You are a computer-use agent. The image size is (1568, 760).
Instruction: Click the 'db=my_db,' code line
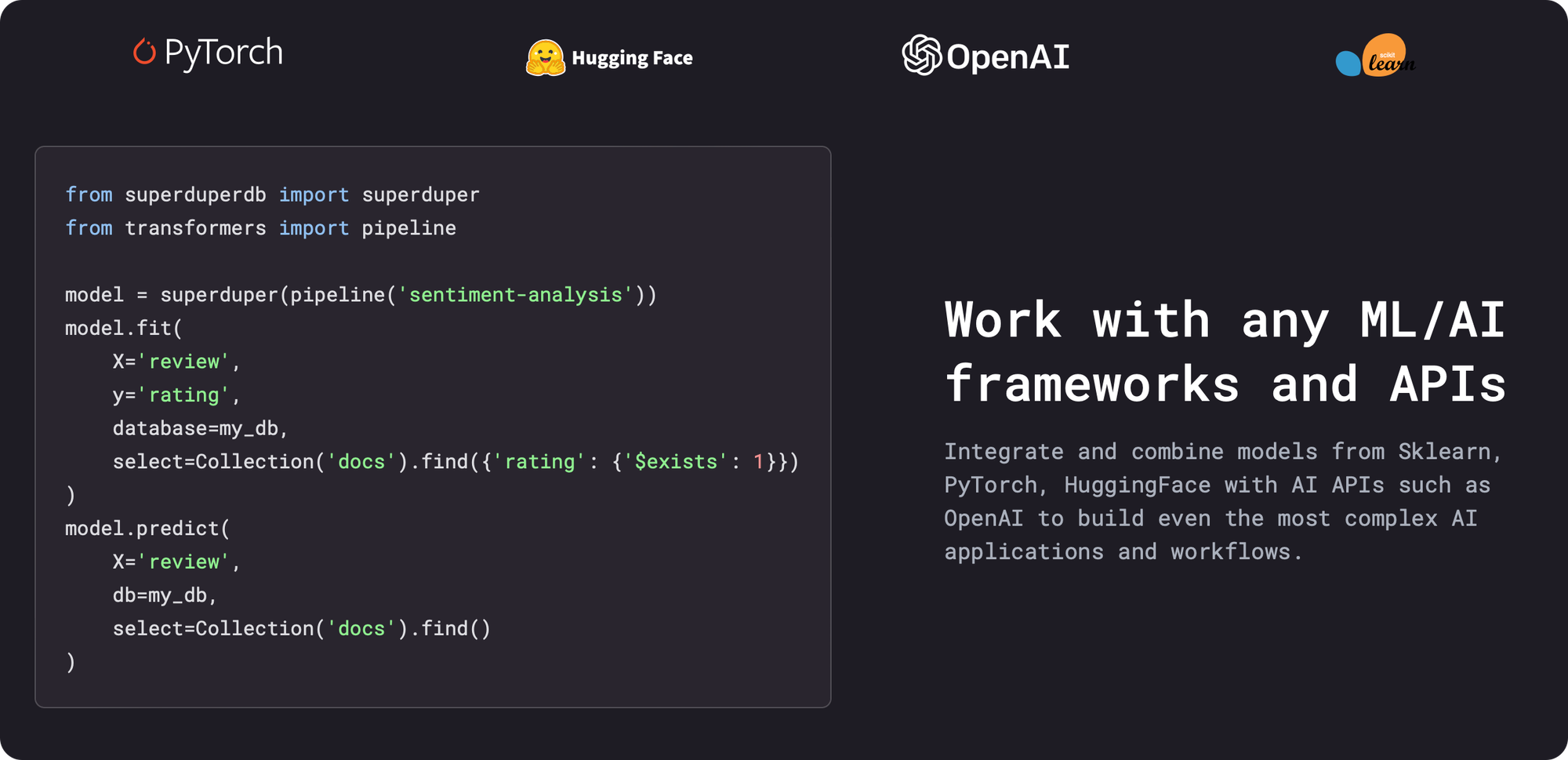pyautogui.click(x=165, y=595)
